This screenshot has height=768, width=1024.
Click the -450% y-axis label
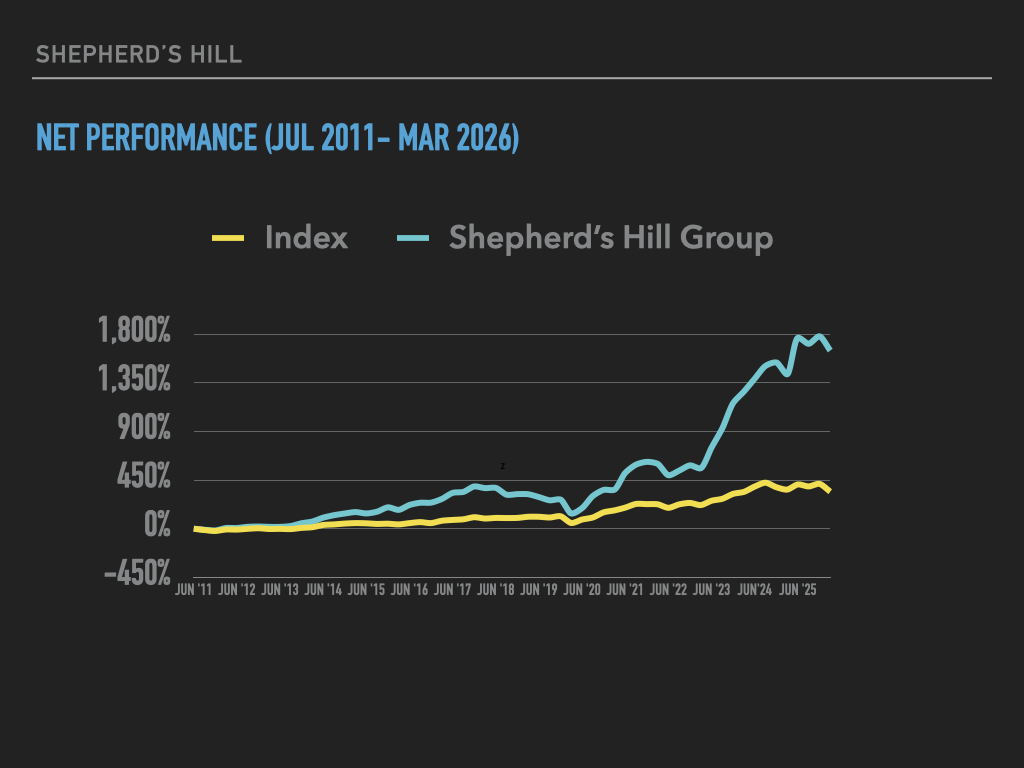(x=137, y=576)
